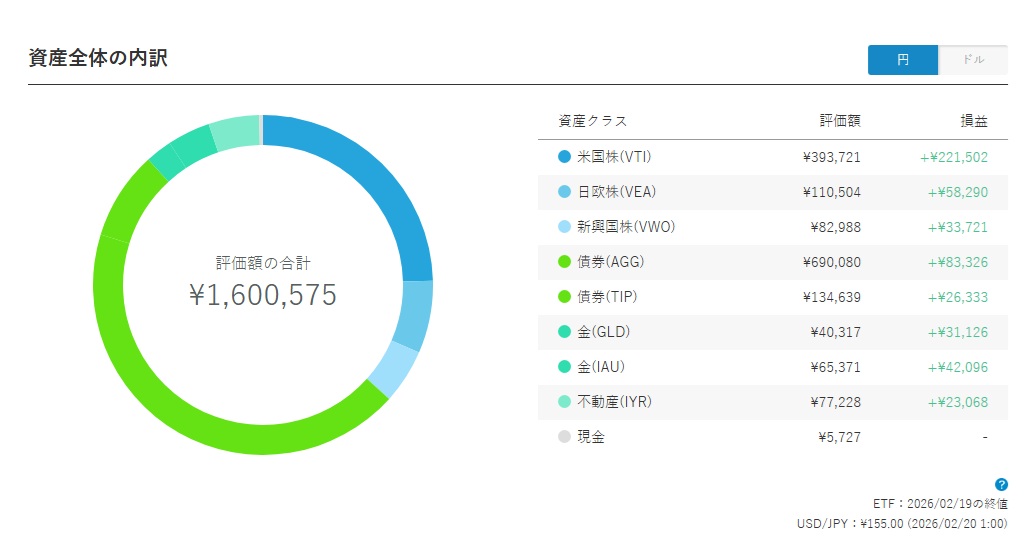Click the 現金 gray legend dot
This screenshot has width=1036, height=548.
click(565, 437)
